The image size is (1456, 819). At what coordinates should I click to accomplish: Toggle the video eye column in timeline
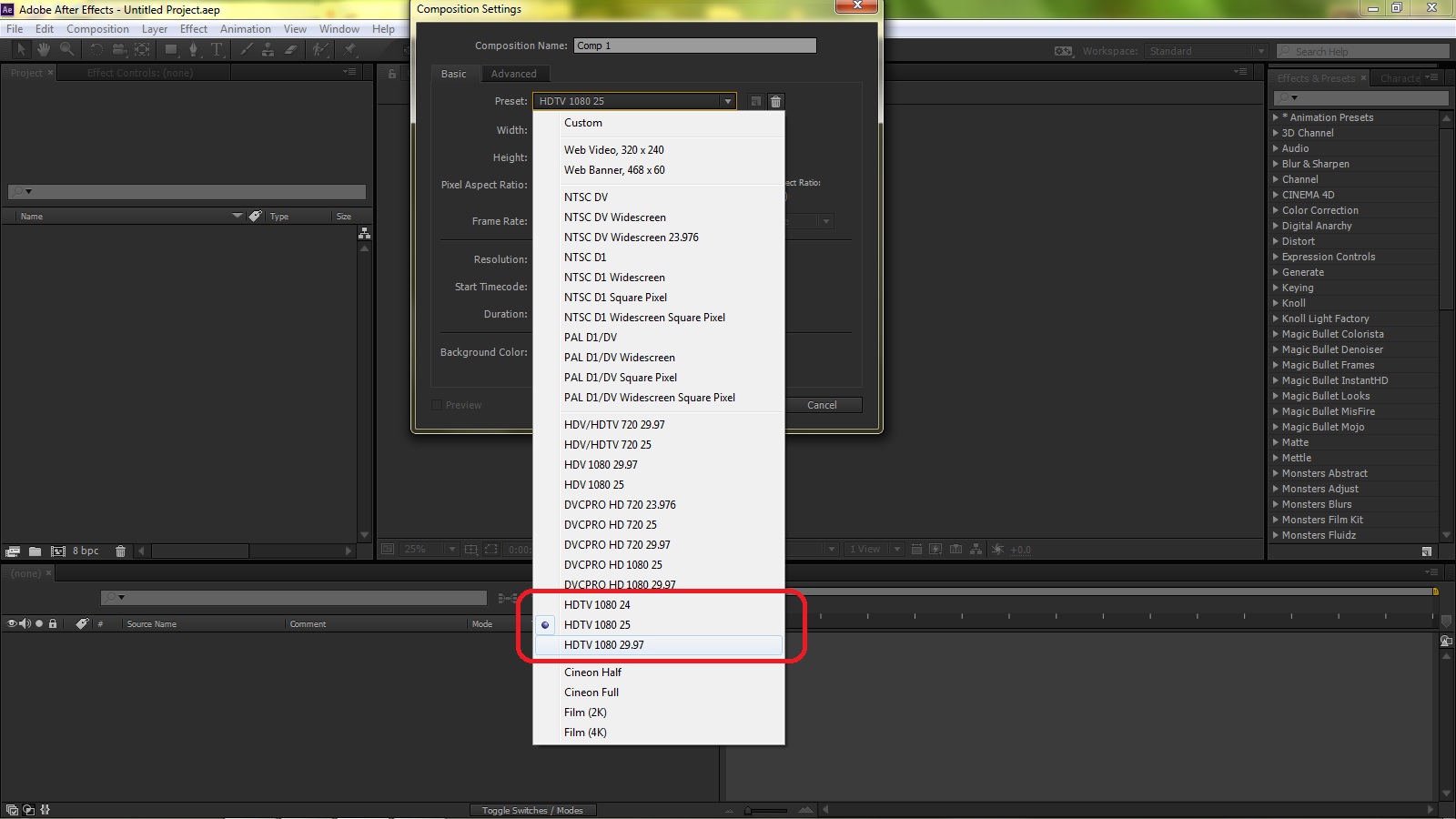click(12, 623)
